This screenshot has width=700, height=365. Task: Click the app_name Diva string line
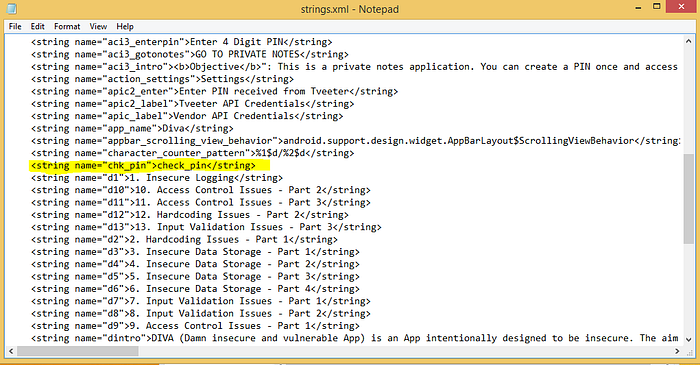pyautogui.click(x=132, y=129)
